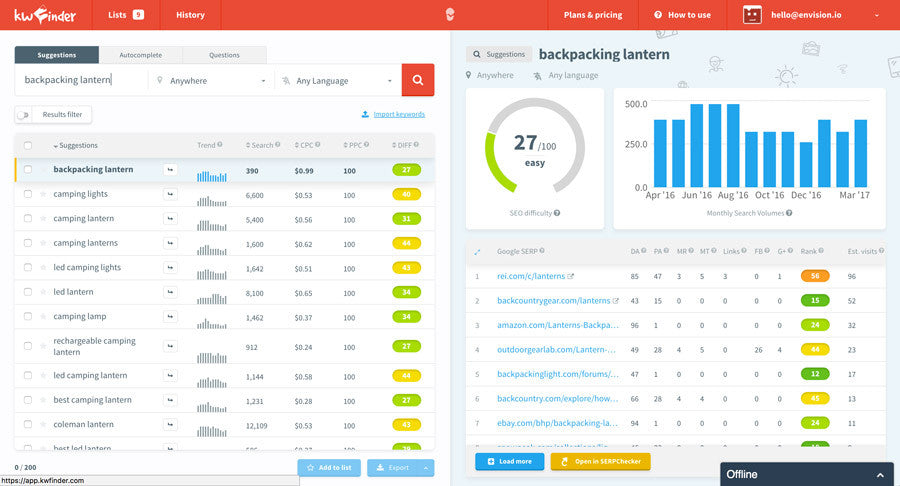Click the question icon beside How to use

(x=658, y=15)
